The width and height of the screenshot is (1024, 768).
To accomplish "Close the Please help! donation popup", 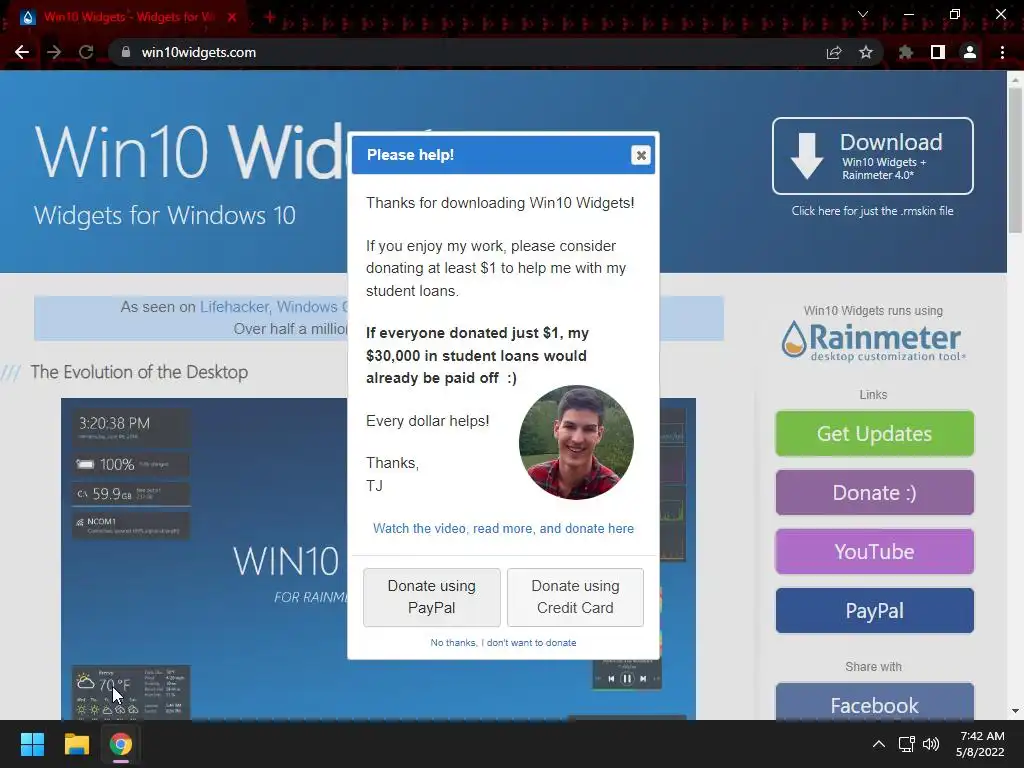I will point(641,155).
